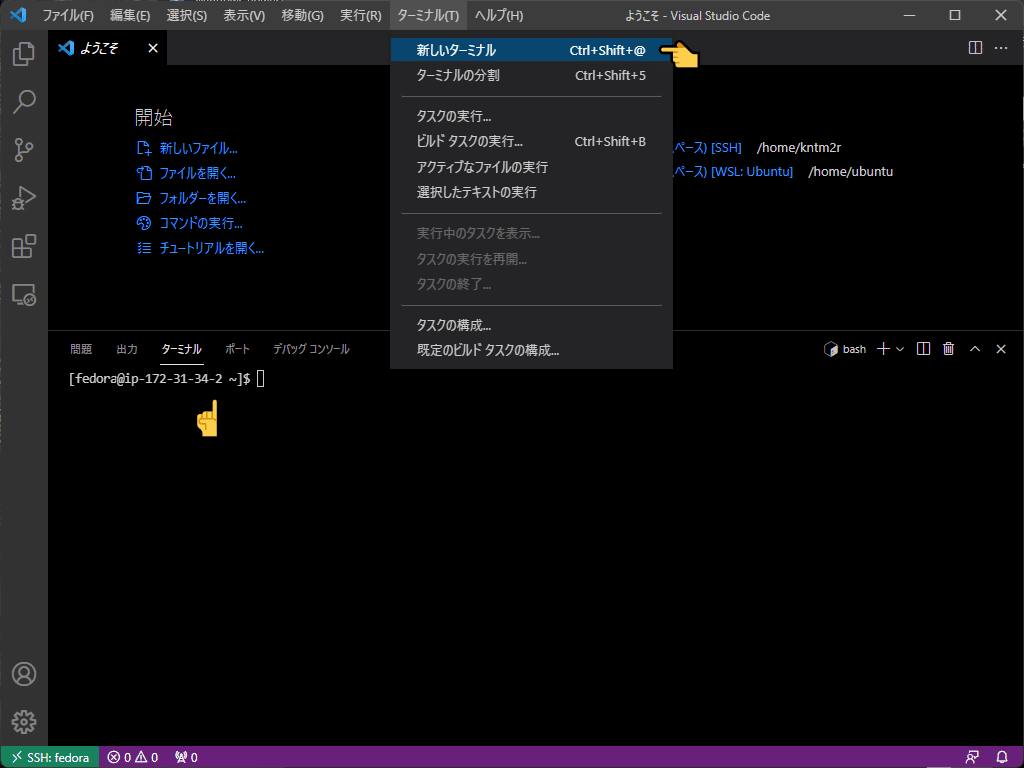Open the 編集(E) menu
Screen dimensions: 1024x768
pos(130,15)
